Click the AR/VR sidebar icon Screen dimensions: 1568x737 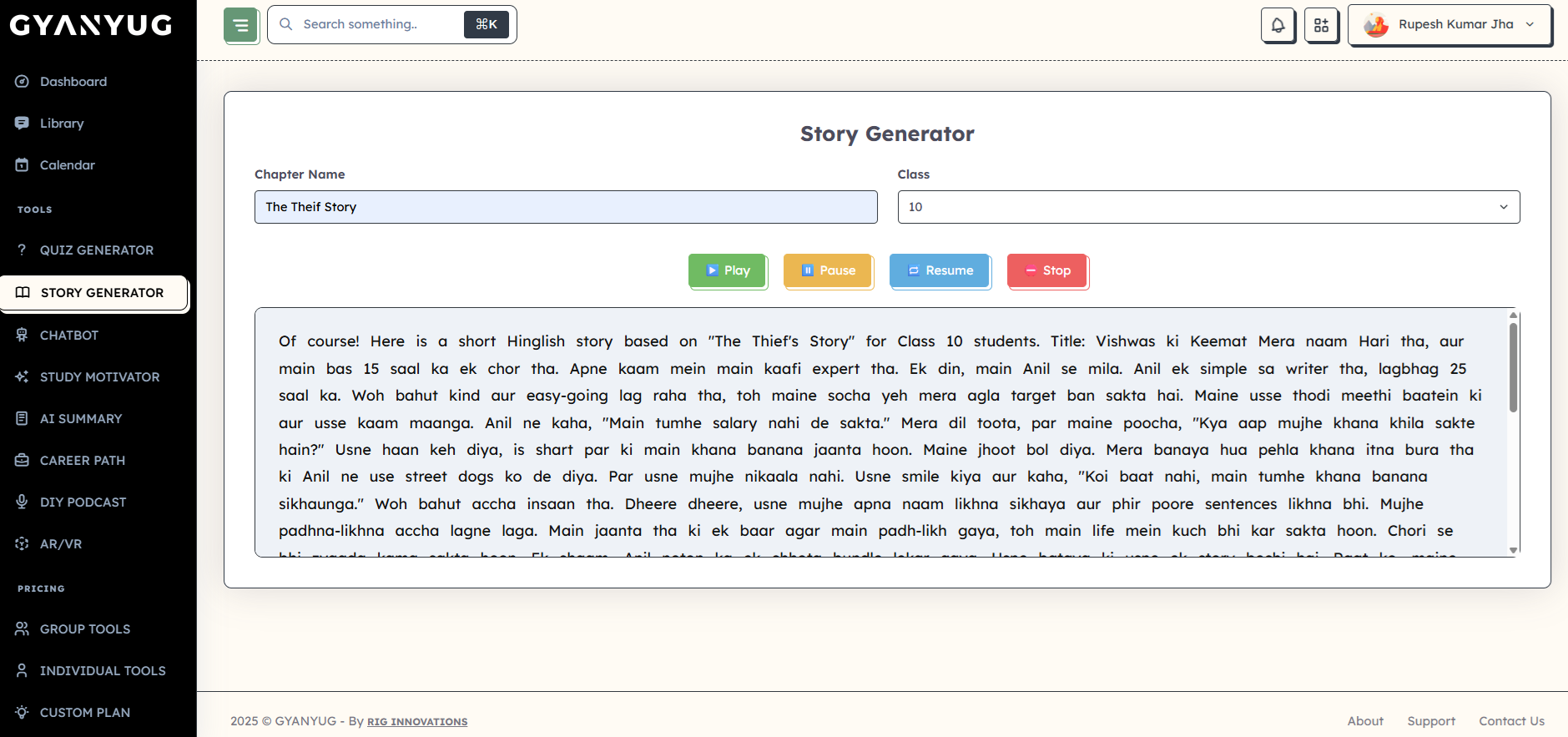coord(23,543)
